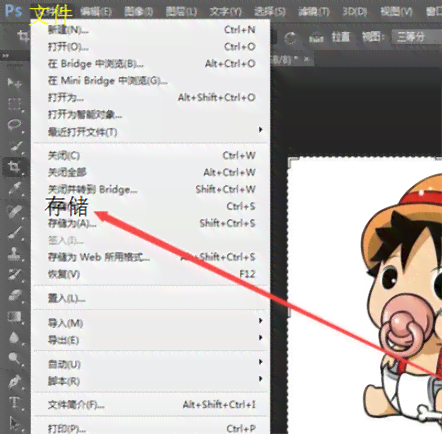Image resolution: width=442 pixels, height=434 pixels.
Task: Expand the 脚本(R) submenu
Action: (151, 381)
